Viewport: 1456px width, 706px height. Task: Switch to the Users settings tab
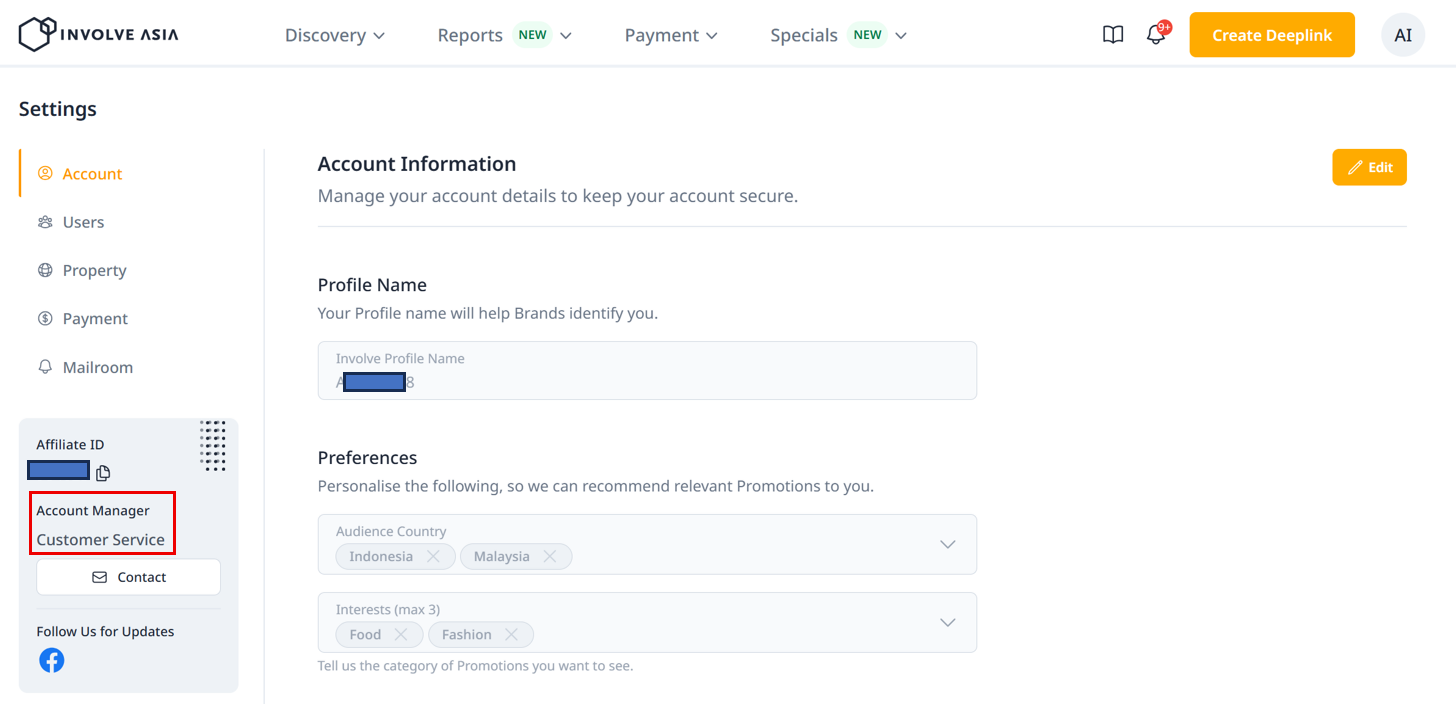[83, 222]
